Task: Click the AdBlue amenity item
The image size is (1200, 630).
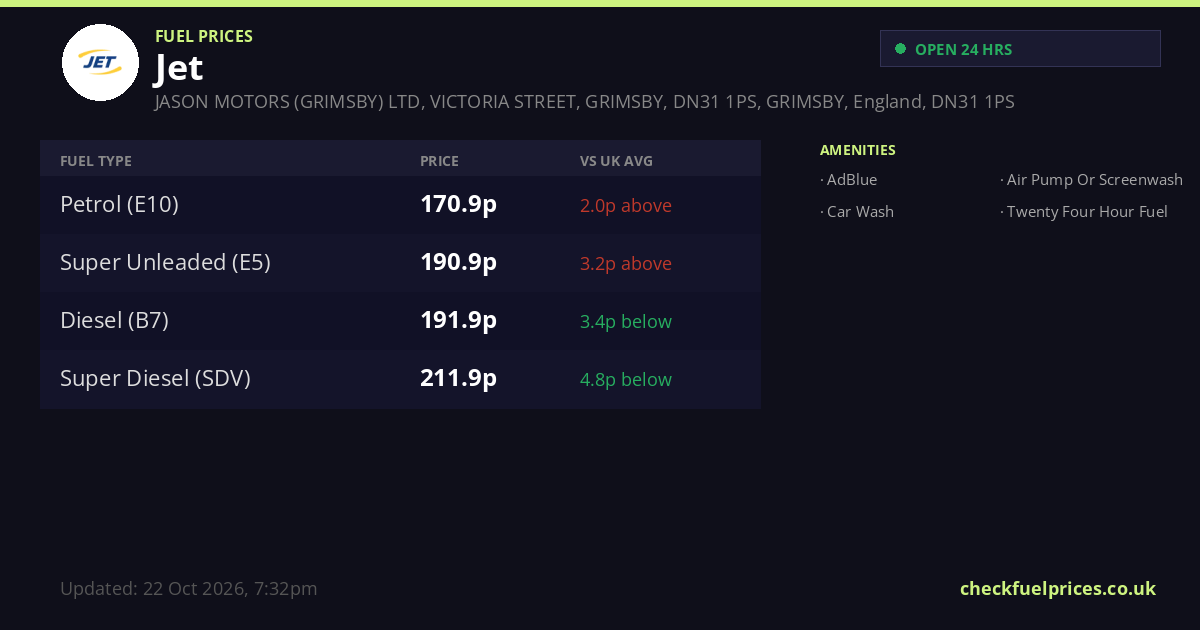Action: (x=849, y=180)
